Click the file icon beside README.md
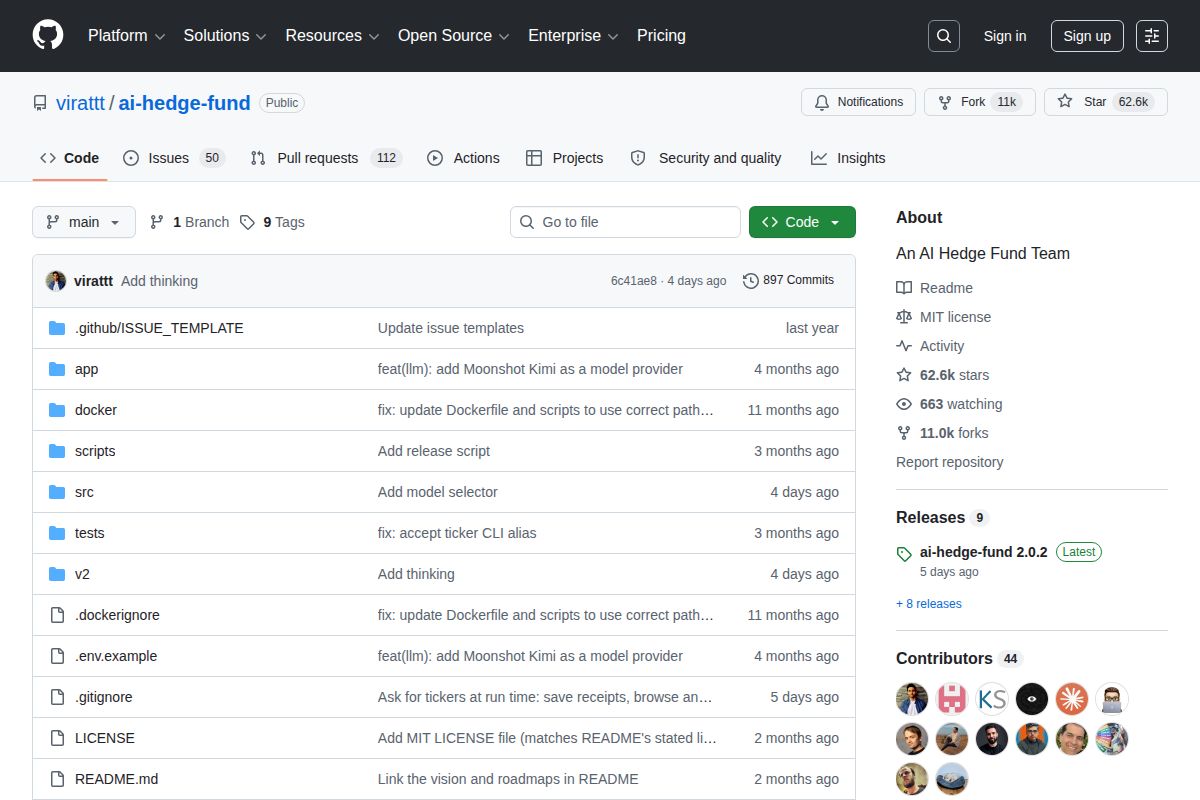 click(x=57, y=779)
